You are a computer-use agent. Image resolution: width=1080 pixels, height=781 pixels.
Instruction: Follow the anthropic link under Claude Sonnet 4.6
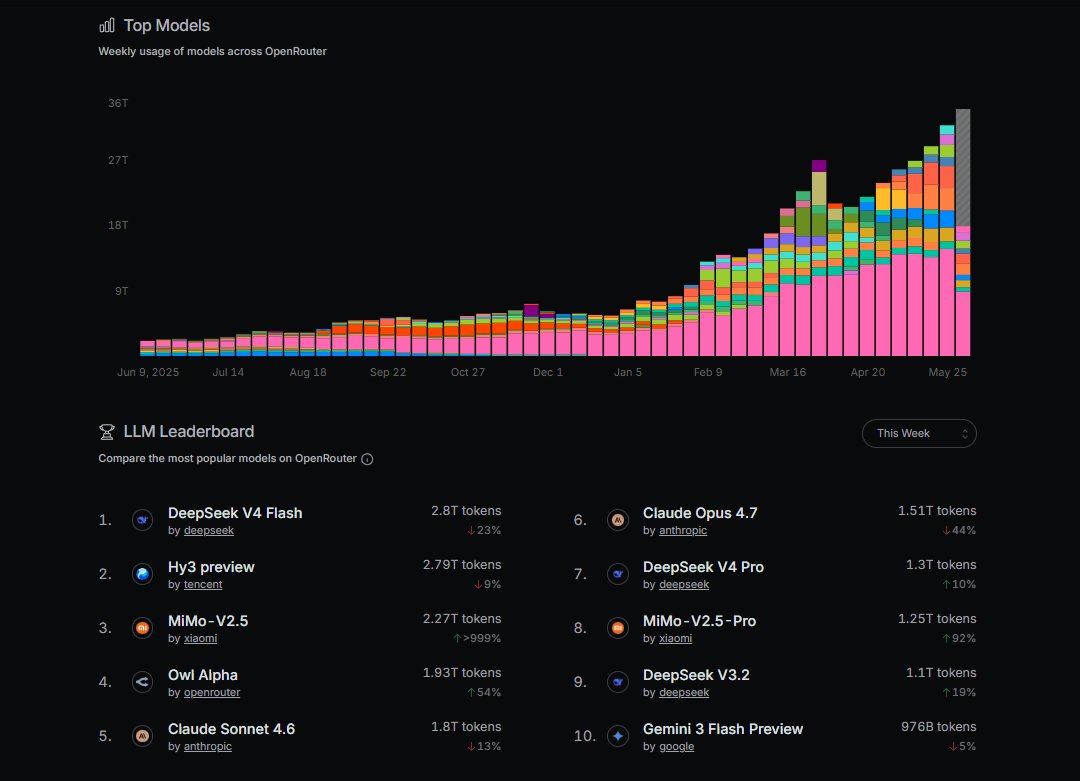208,747
